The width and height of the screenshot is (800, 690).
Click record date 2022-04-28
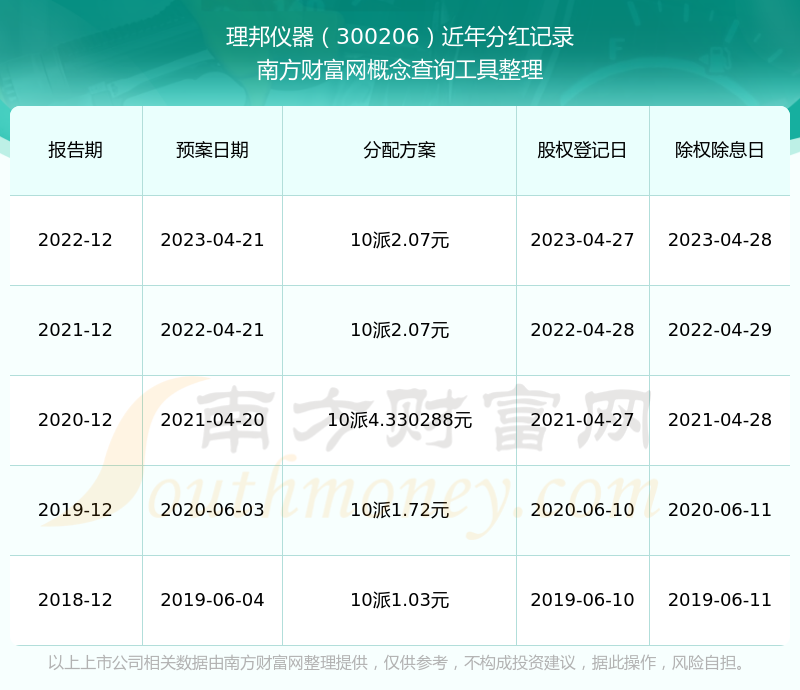pyautogui.click(x=582, y=330)
